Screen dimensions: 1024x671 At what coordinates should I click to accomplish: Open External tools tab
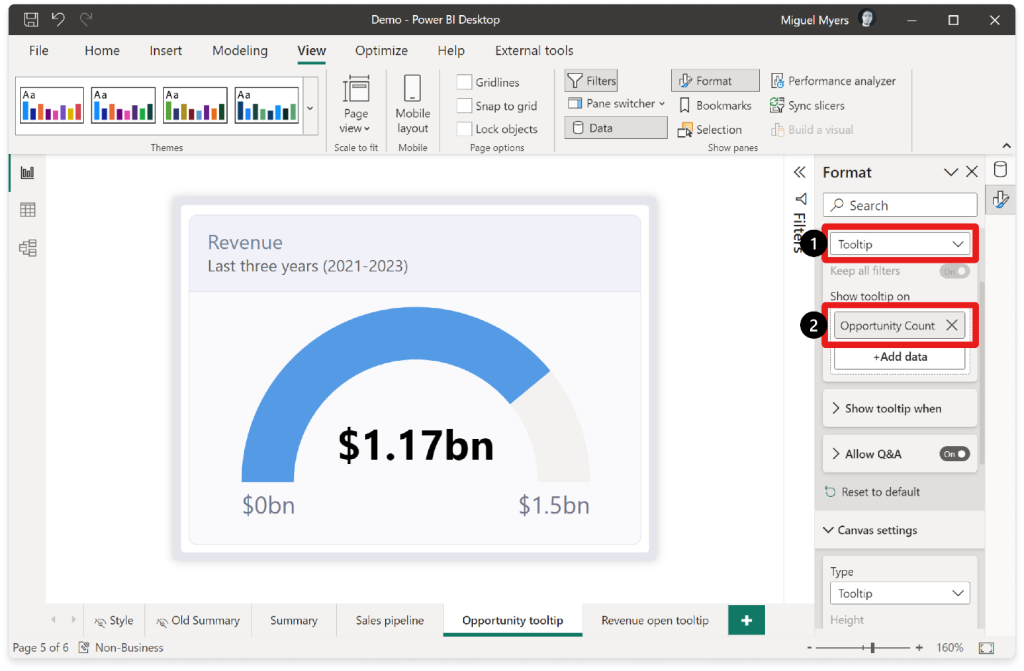(534, 50)
